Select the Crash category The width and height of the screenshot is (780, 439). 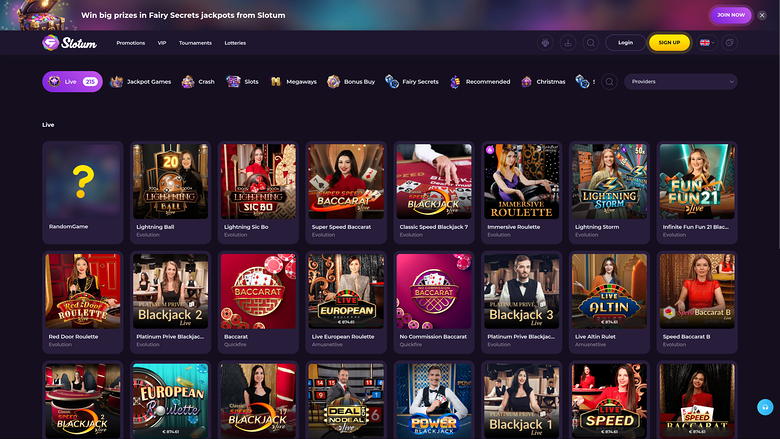[198, 82]
